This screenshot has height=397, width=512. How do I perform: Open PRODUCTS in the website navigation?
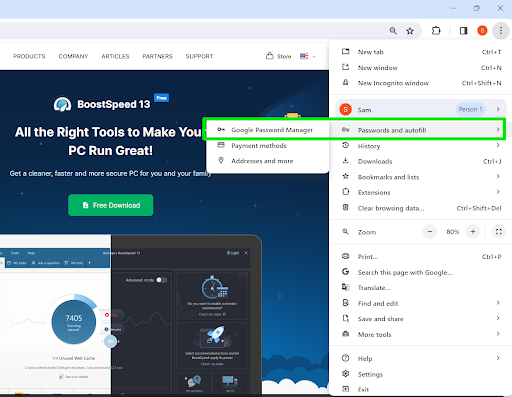point(29,56)
